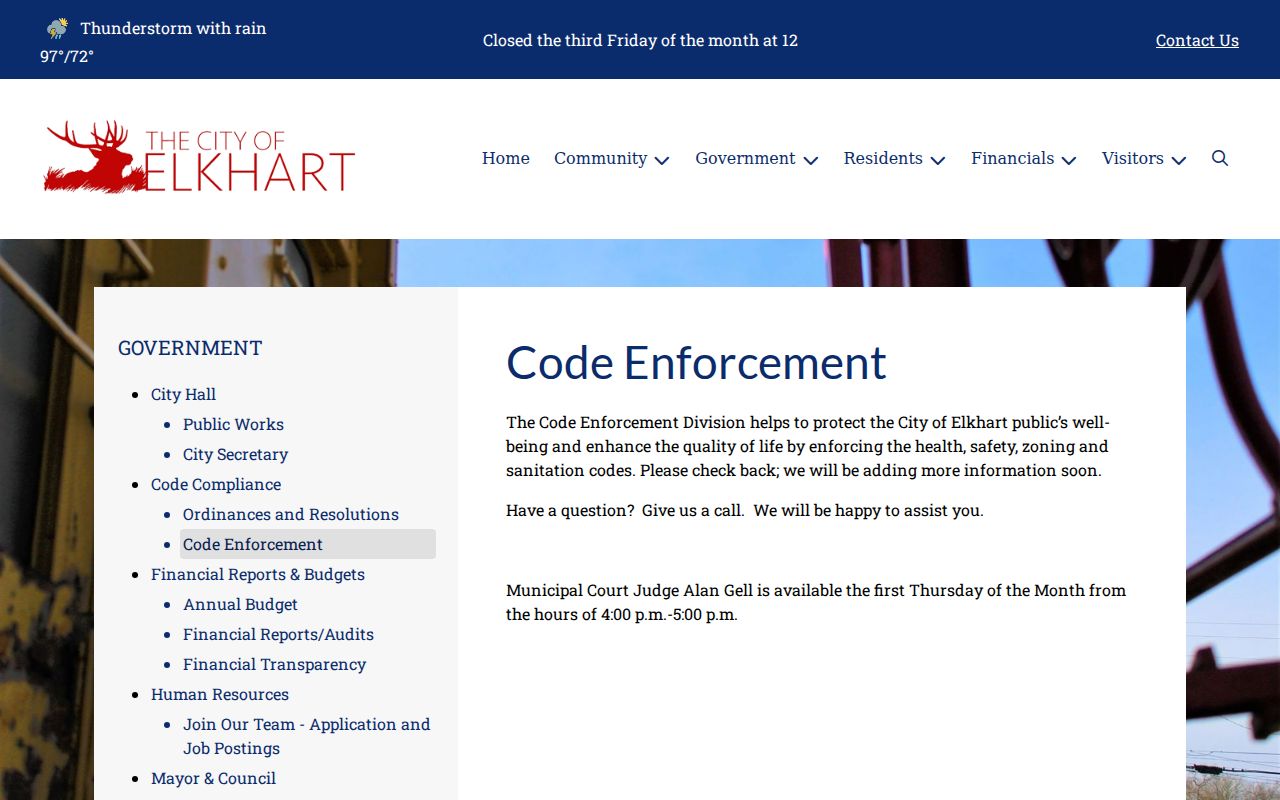The image size is (1280, 800).
Task: Open Join Our Team job postings link
Action: pos(307,736)
